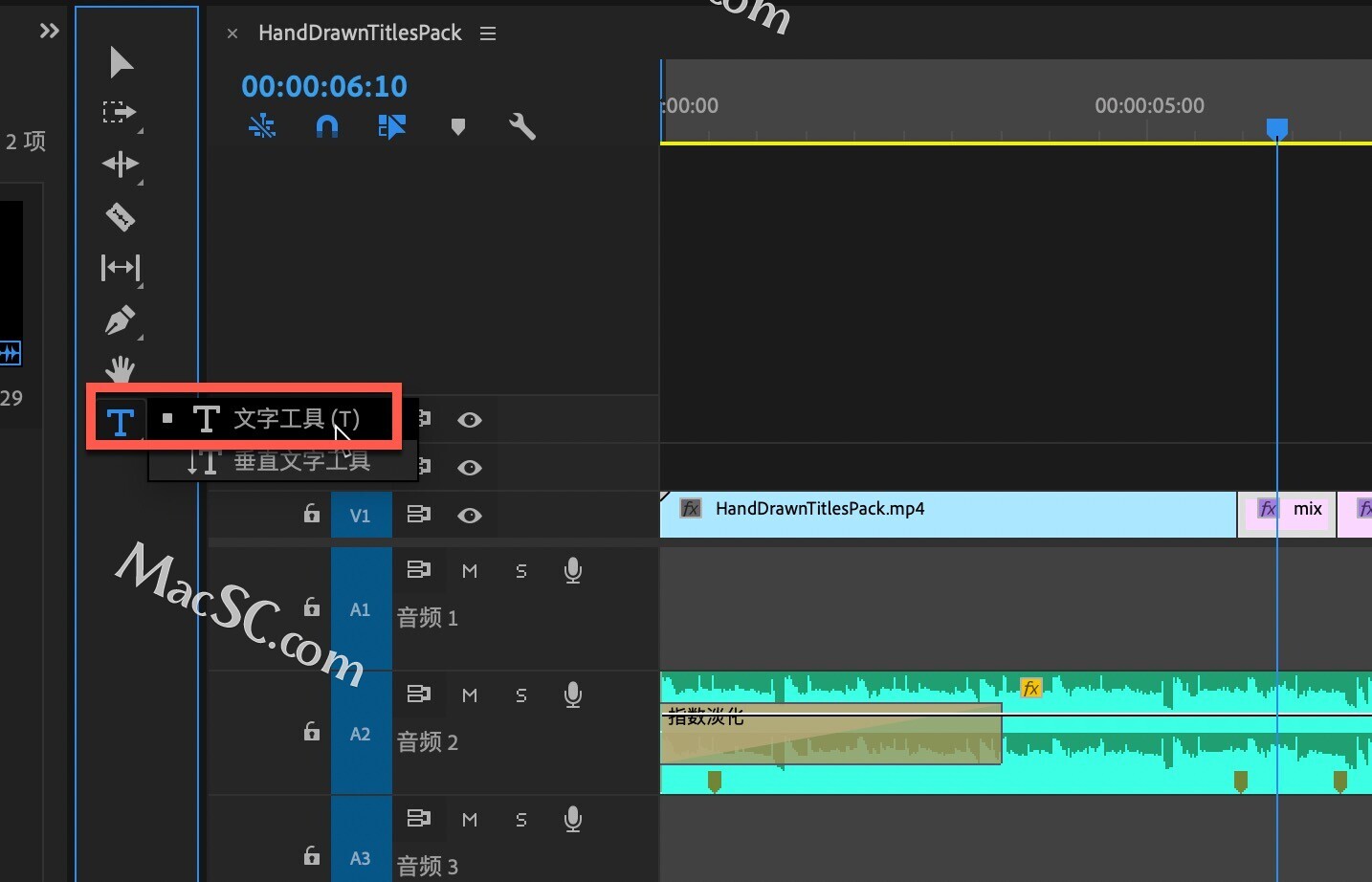Solo audio track 音频 1
Image resolution: width=1372 pixels, height=882 pixels.
click(x=521, y=571)
